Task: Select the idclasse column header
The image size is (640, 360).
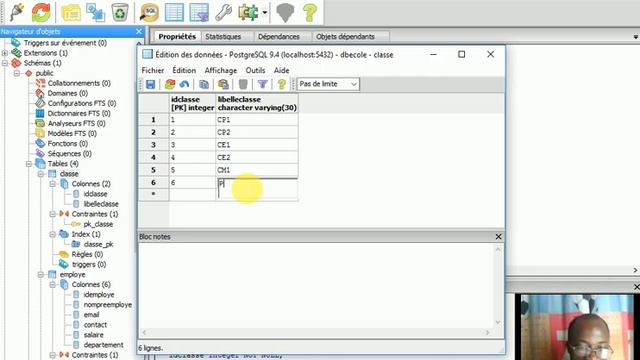Action: click(192, 103)
